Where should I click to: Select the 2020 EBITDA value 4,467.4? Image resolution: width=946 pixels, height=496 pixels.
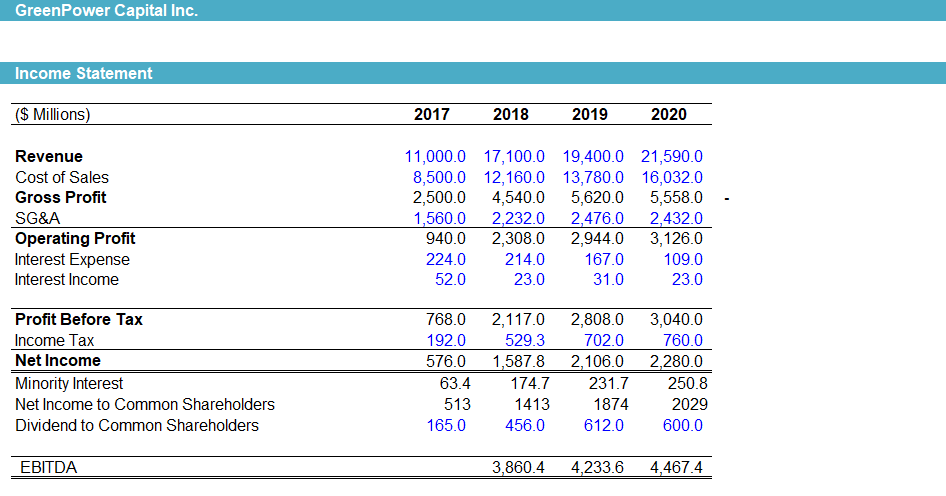point(676,468)
